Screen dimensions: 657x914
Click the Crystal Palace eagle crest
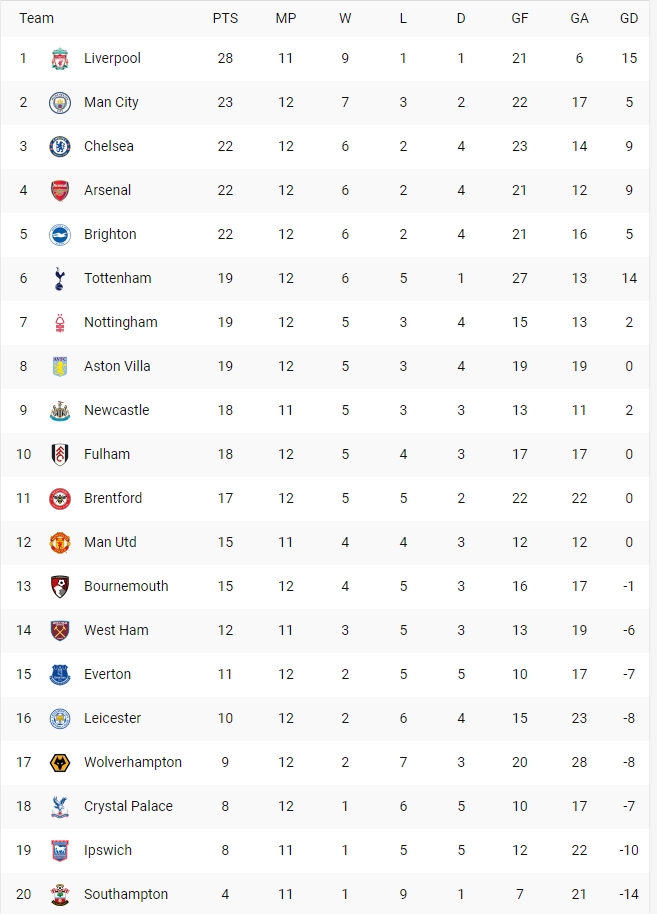tap(59, 807)
